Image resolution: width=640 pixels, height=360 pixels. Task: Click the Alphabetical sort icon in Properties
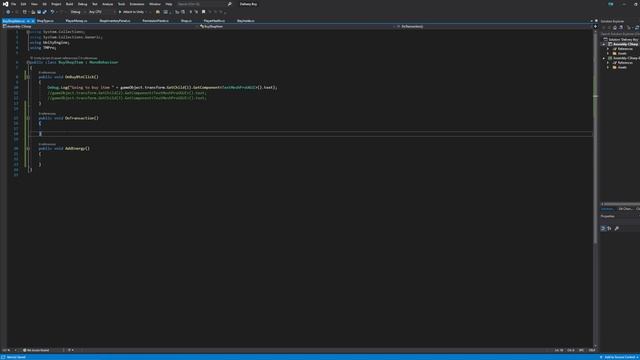(609, 229)
